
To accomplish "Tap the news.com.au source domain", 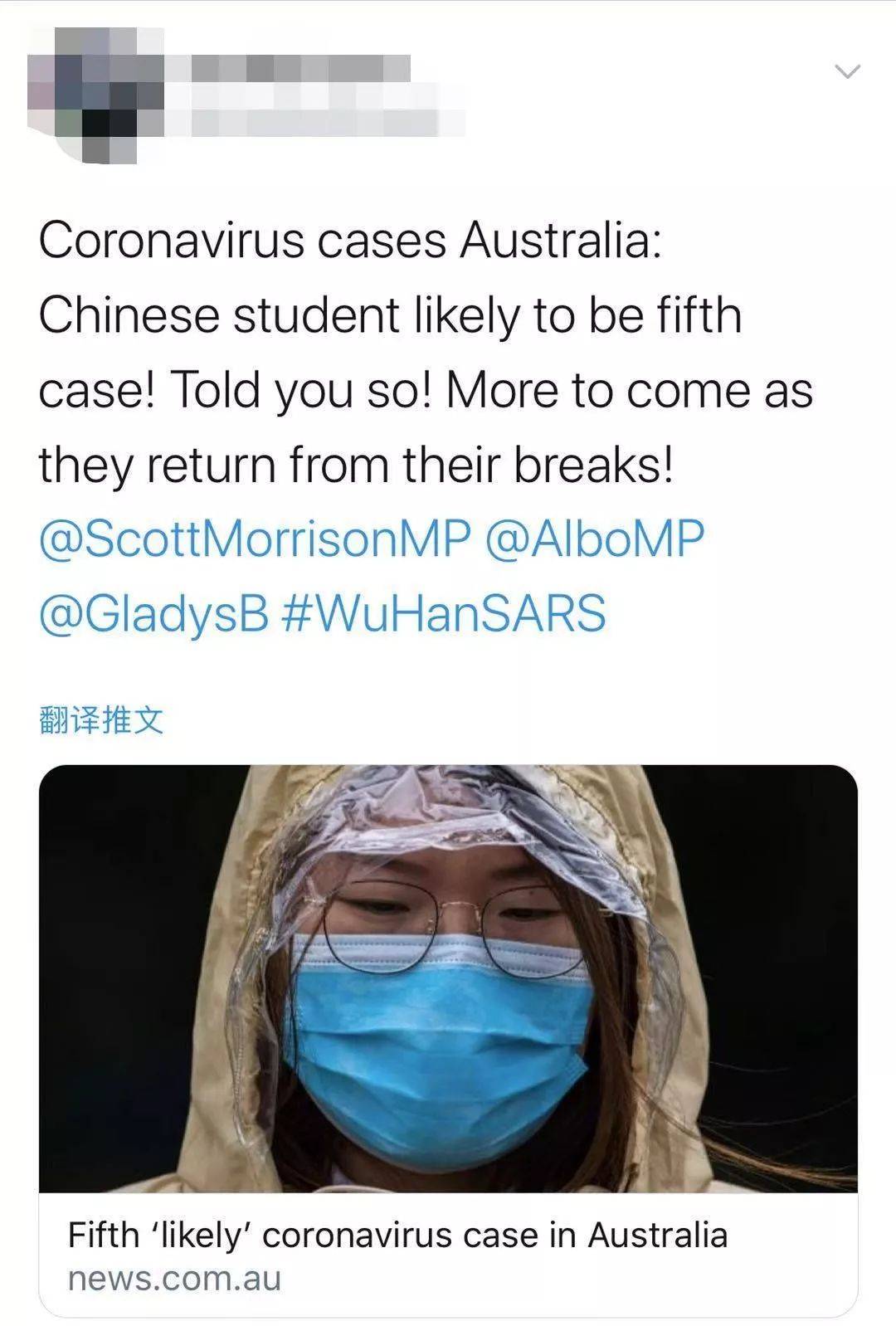I will pyautogui.click(x=175, y=1279).
